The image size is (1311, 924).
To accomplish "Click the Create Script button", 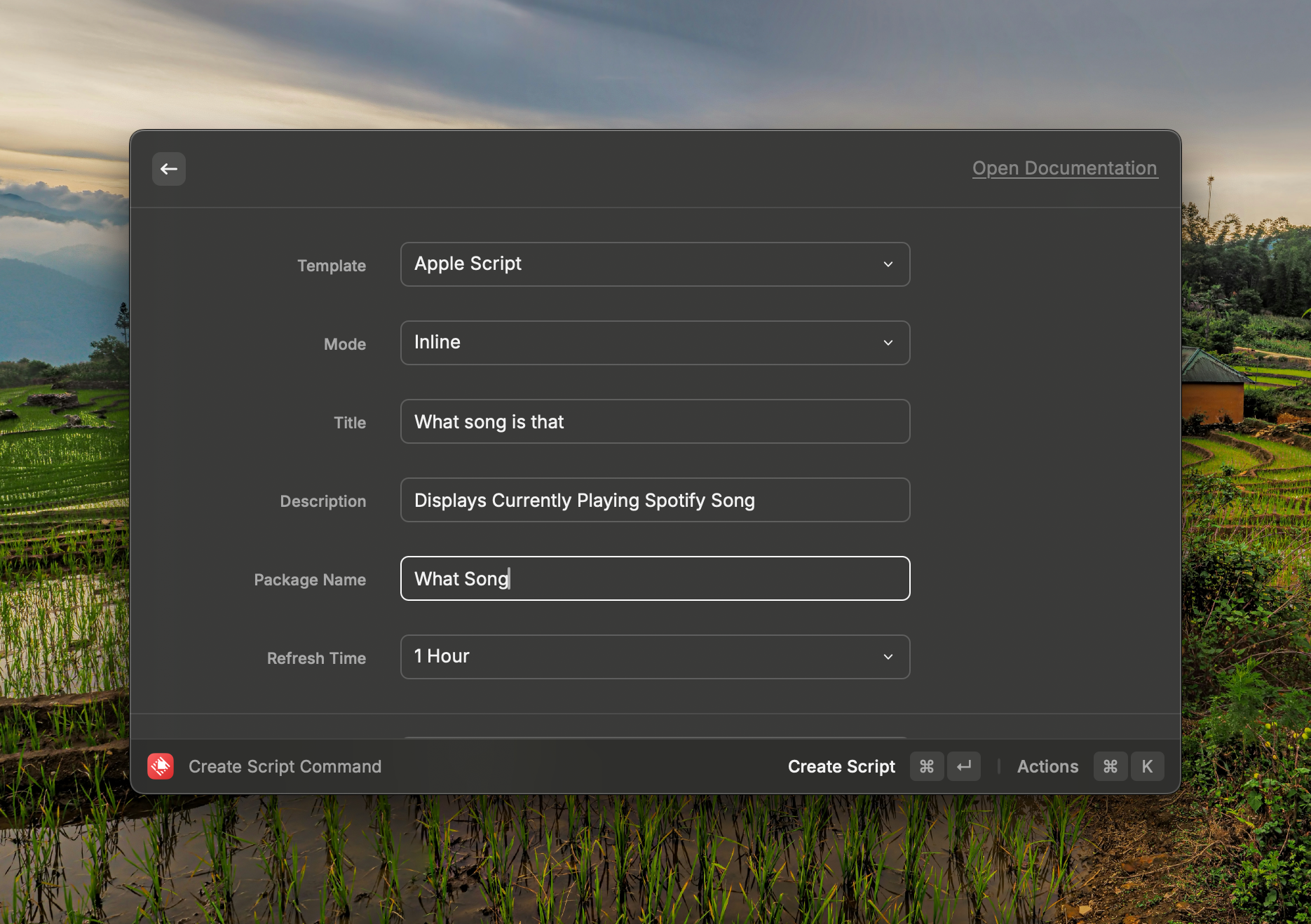I will [841, 766].
